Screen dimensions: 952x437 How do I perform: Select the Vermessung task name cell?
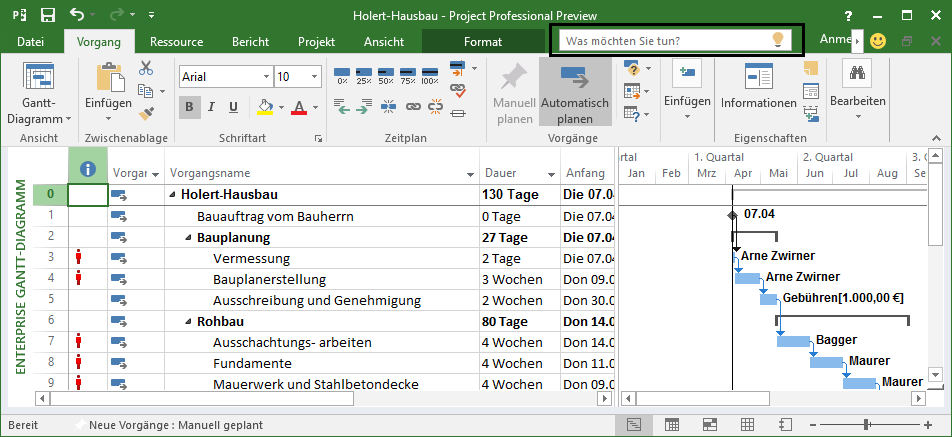[322, 259]
